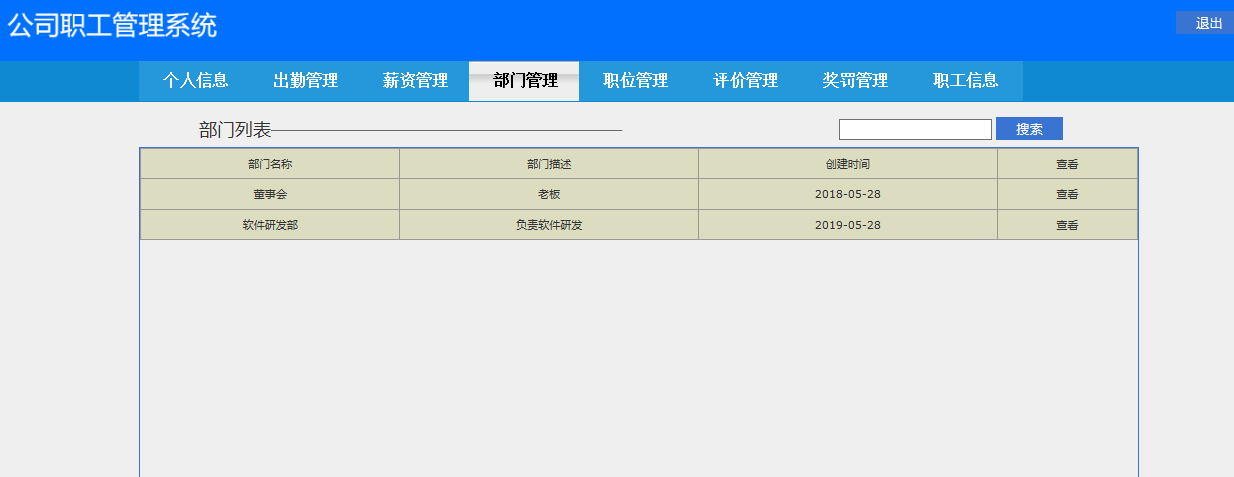The image size is (1234, 477).
Task: Click the 老板 description cell
Action: [x=549, y=194]
